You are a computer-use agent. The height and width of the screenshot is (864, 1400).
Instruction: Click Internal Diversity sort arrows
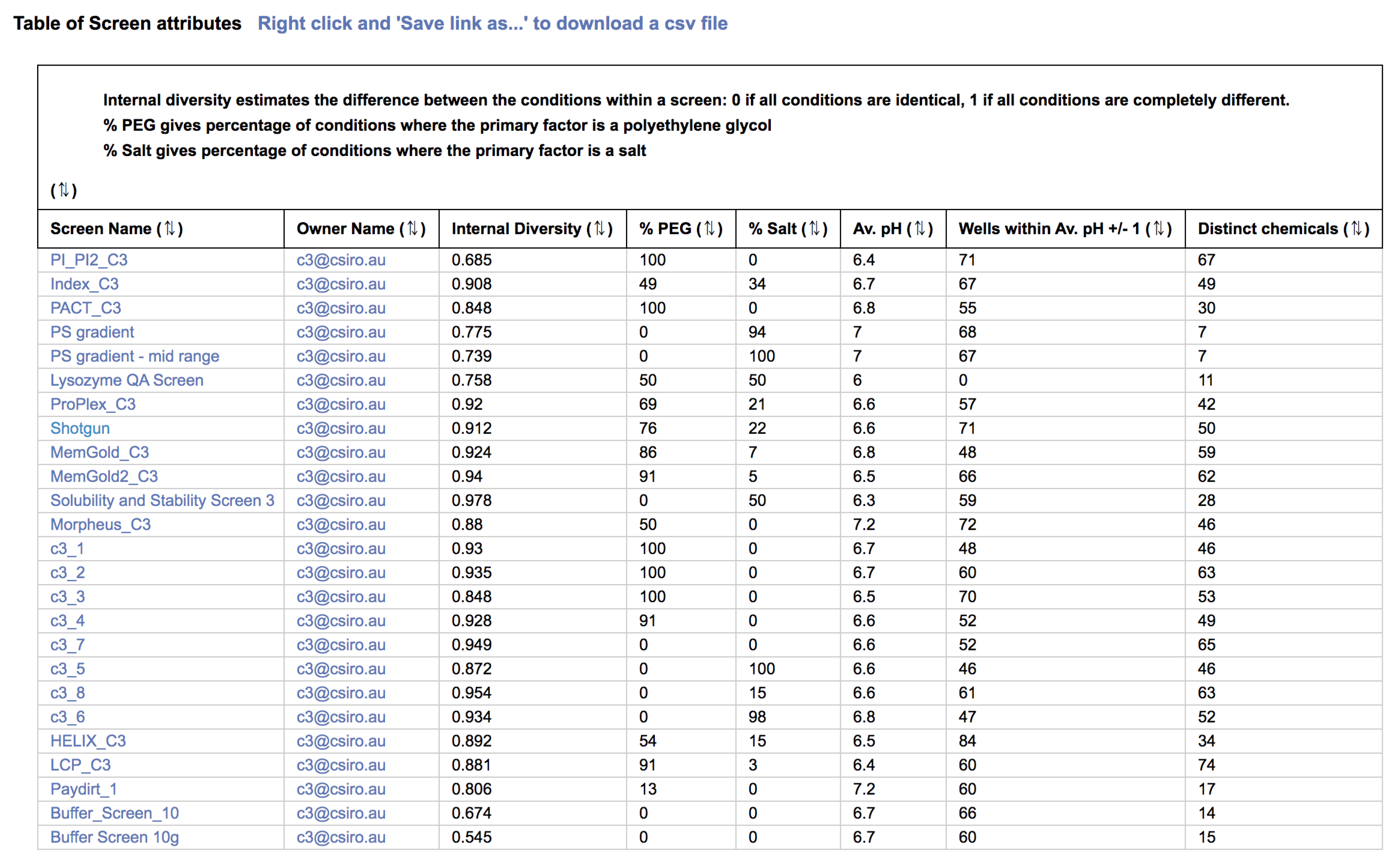[x=599, y=228]
